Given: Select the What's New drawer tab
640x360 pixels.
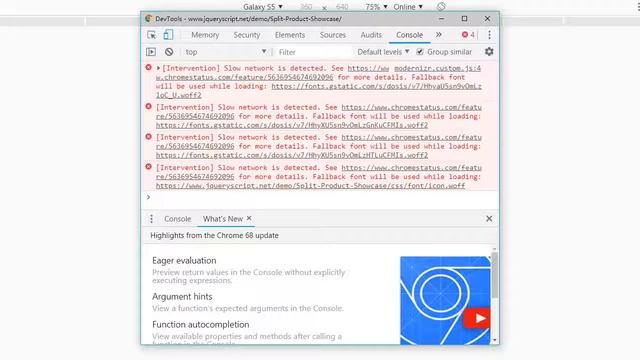Looking at the screenshot, I should click(x=223, y=219).
